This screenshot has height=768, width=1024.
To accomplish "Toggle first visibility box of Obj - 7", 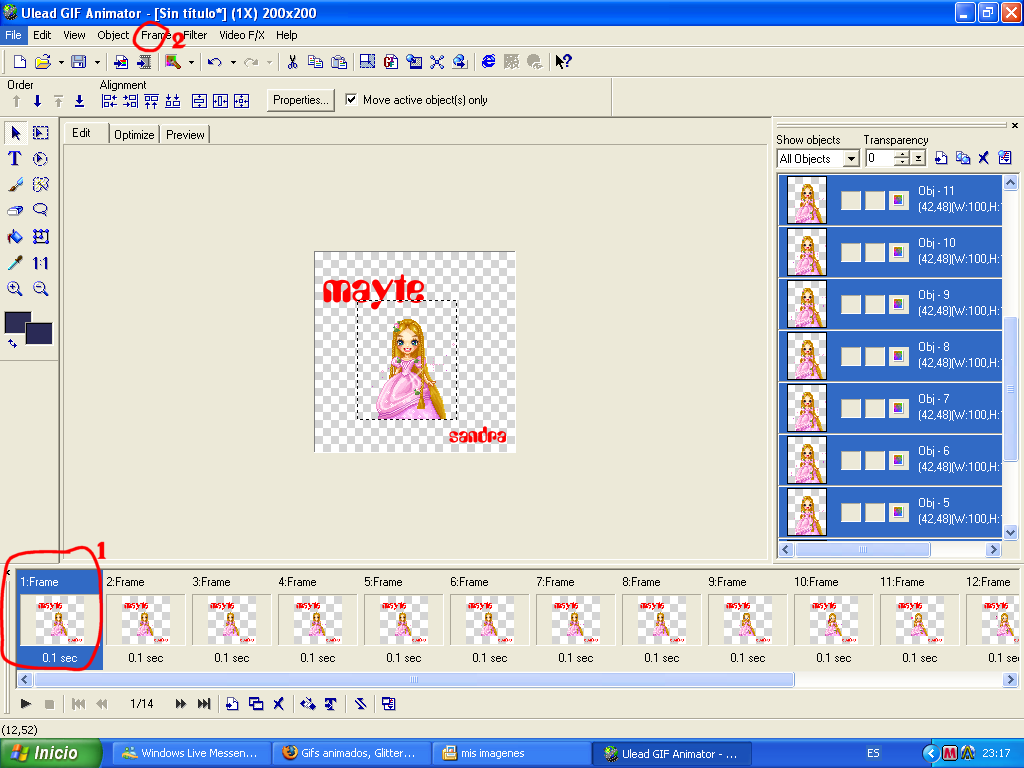I will [850, 409].
